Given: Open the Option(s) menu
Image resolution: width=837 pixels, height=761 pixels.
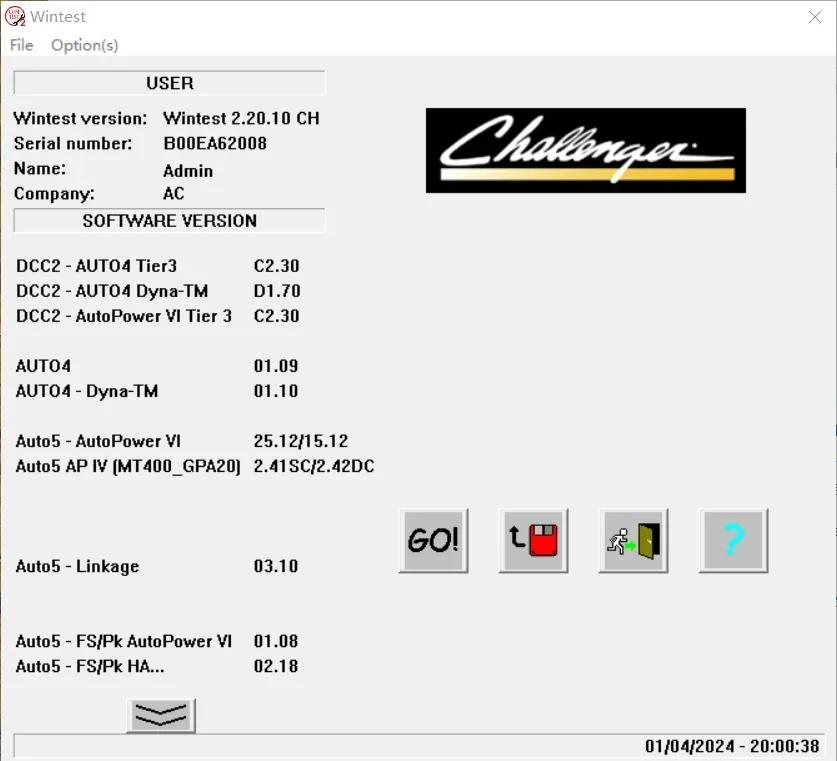Looking at the screenshot, I should tap(84, 45).
